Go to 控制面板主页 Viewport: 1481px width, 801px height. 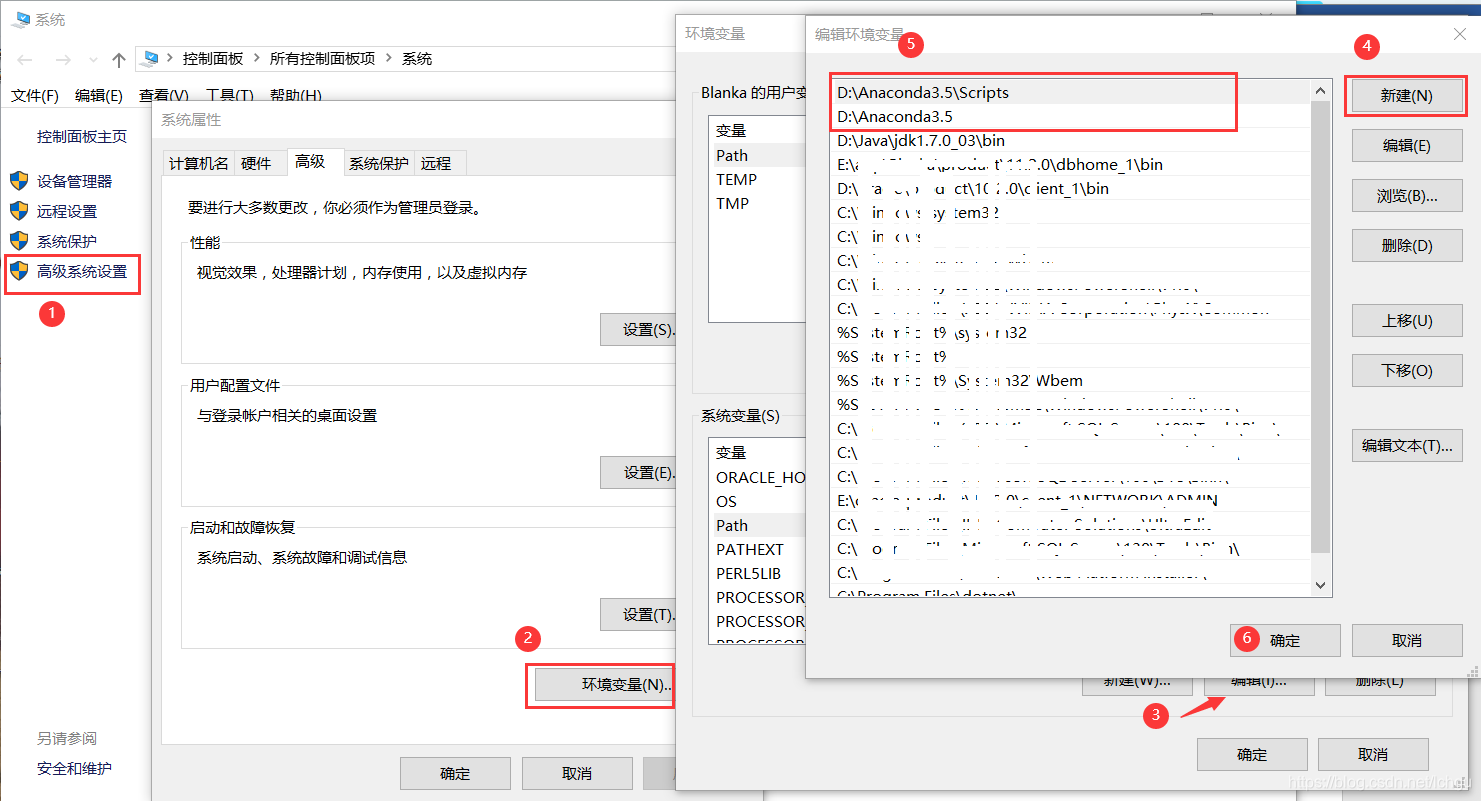click(82, 136)
